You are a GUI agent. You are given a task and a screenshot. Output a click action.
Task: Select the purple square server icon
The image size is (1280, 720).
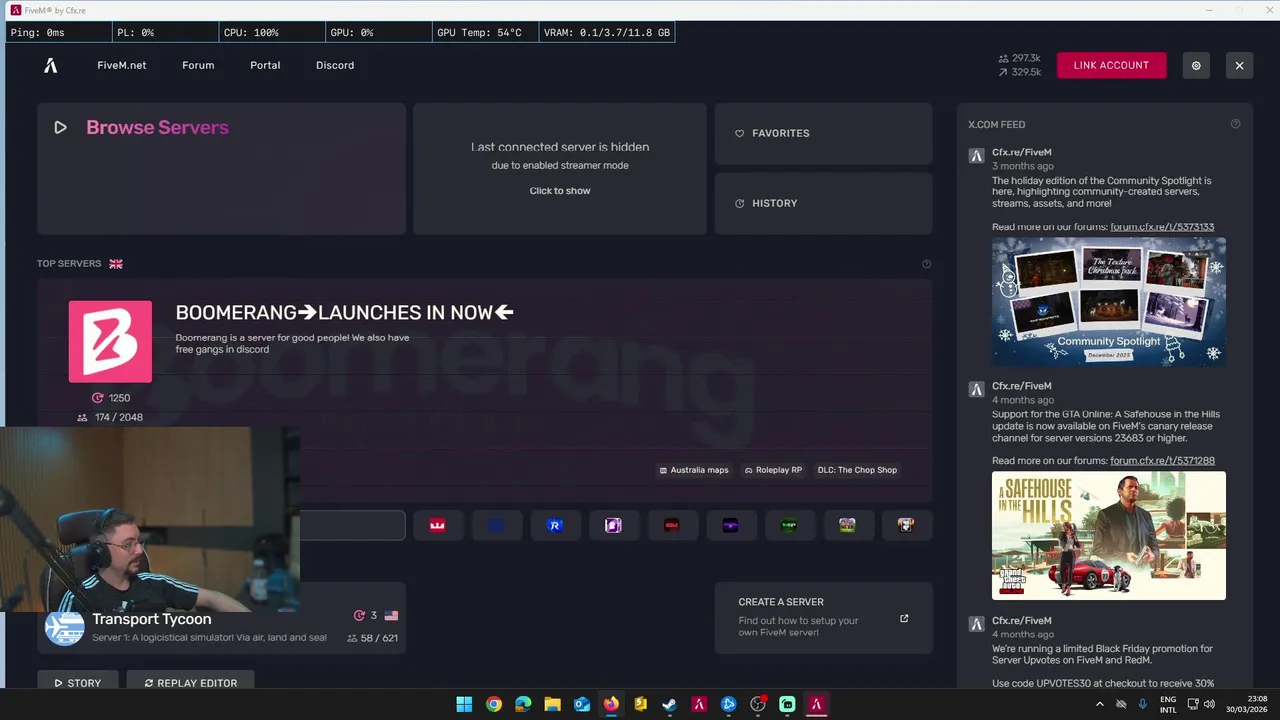click(613, 525)
